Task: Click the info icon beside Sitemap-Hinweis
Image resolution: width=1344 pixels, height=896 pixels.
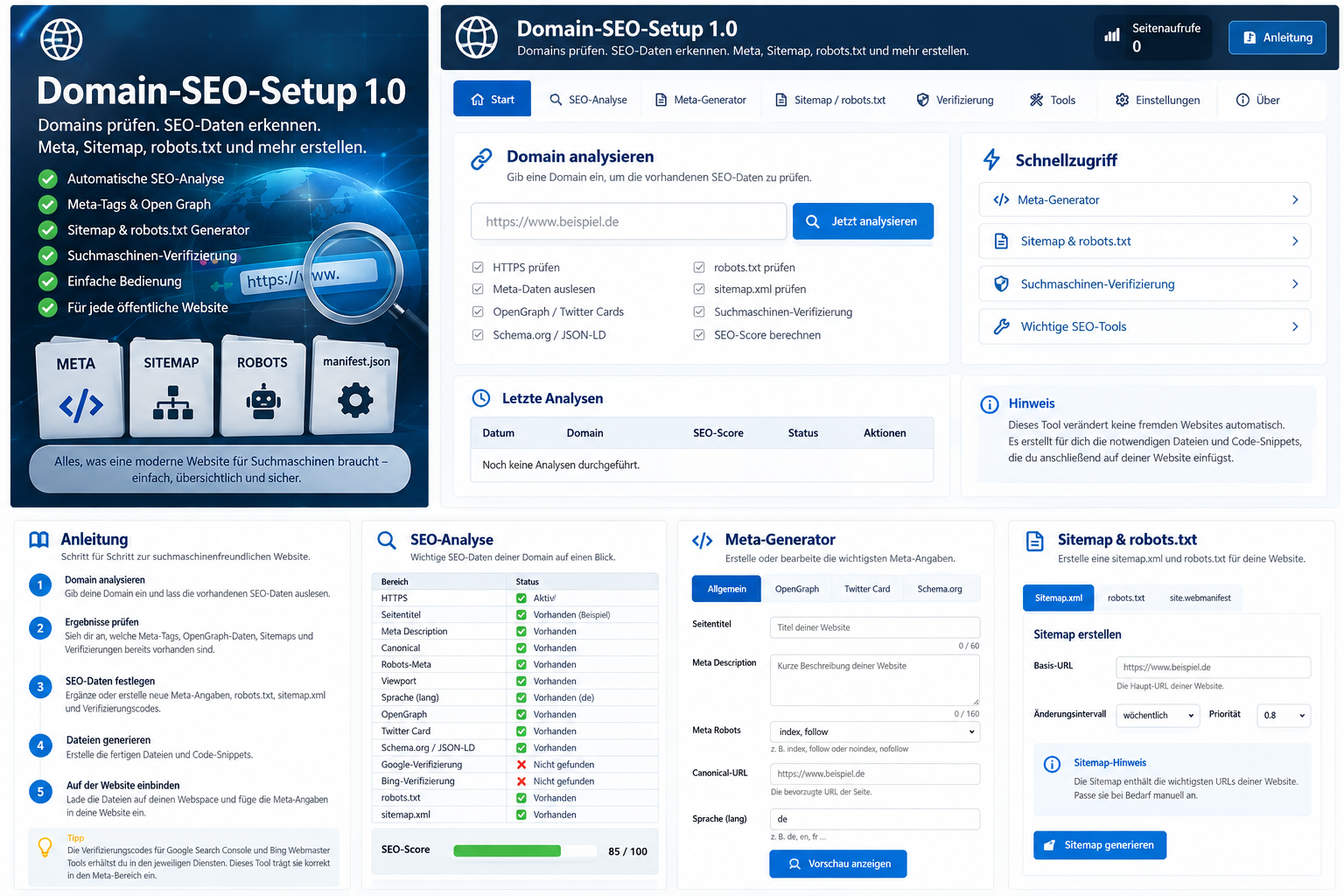Action: pos(1052,765)
